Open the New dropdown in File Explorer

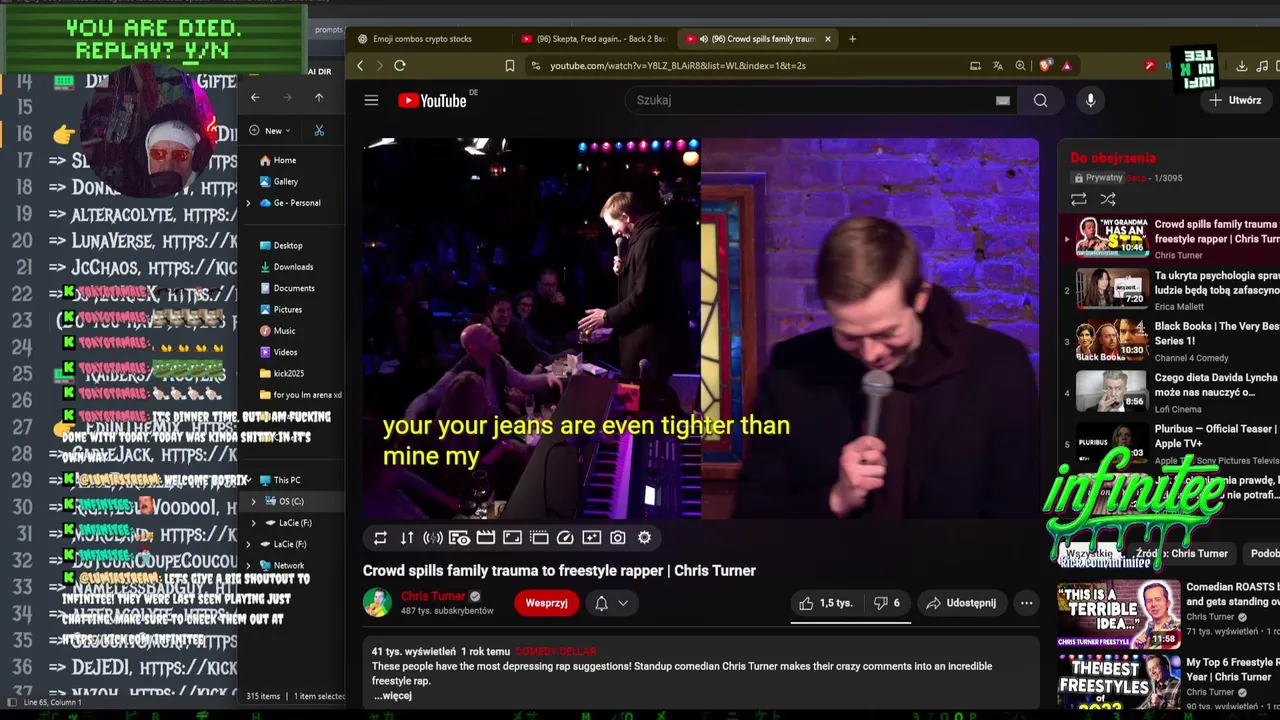coord(270,131)
